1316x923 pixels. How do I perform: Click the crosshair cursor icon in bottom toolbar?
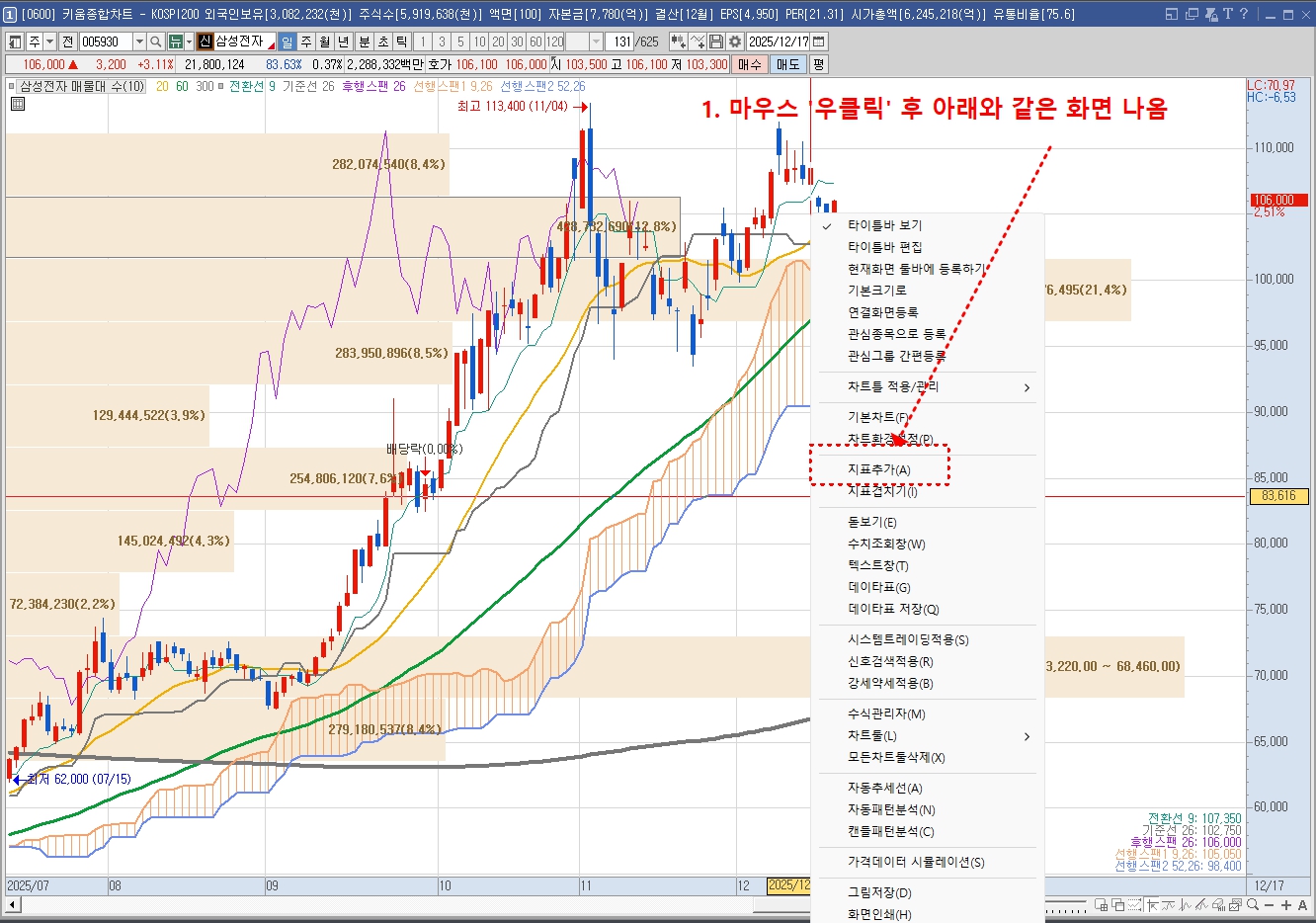coord(1152,904)
